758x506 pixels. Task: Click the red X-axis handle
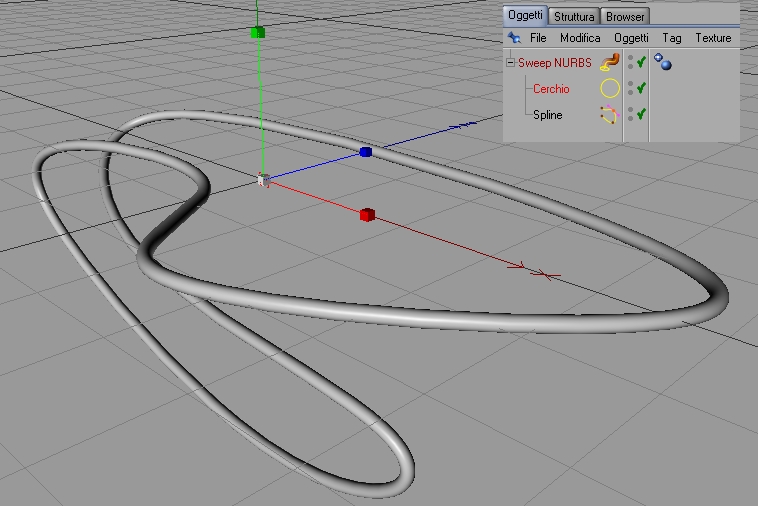367,215
